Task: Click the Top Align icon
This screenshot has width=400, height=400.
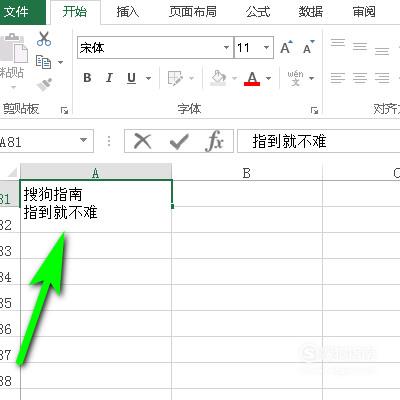Action: 338,43
